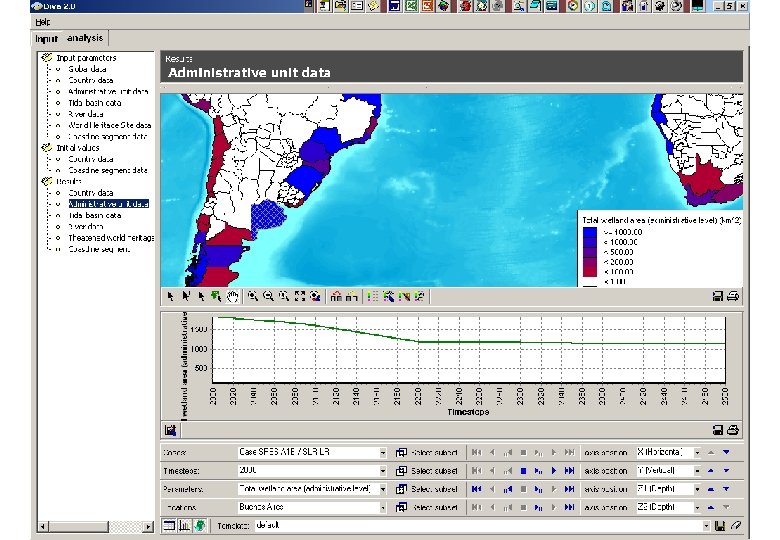The height and width of the screenshot is (540, 780).
Task: Open select subset icon for Parameters row
Action: pyautogui.click(x=401, y=489)
